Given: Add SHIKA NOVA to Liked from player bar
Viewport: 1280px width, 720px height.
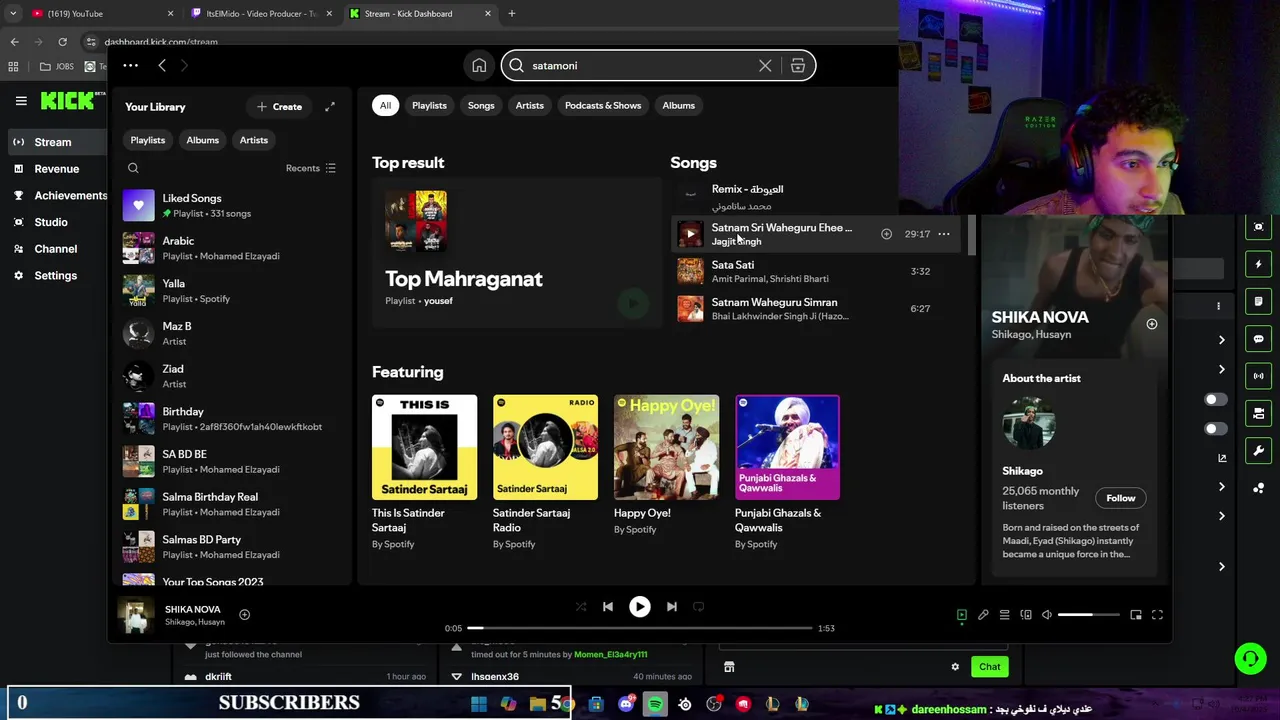Looking at the screenshot, I should 244,615.
